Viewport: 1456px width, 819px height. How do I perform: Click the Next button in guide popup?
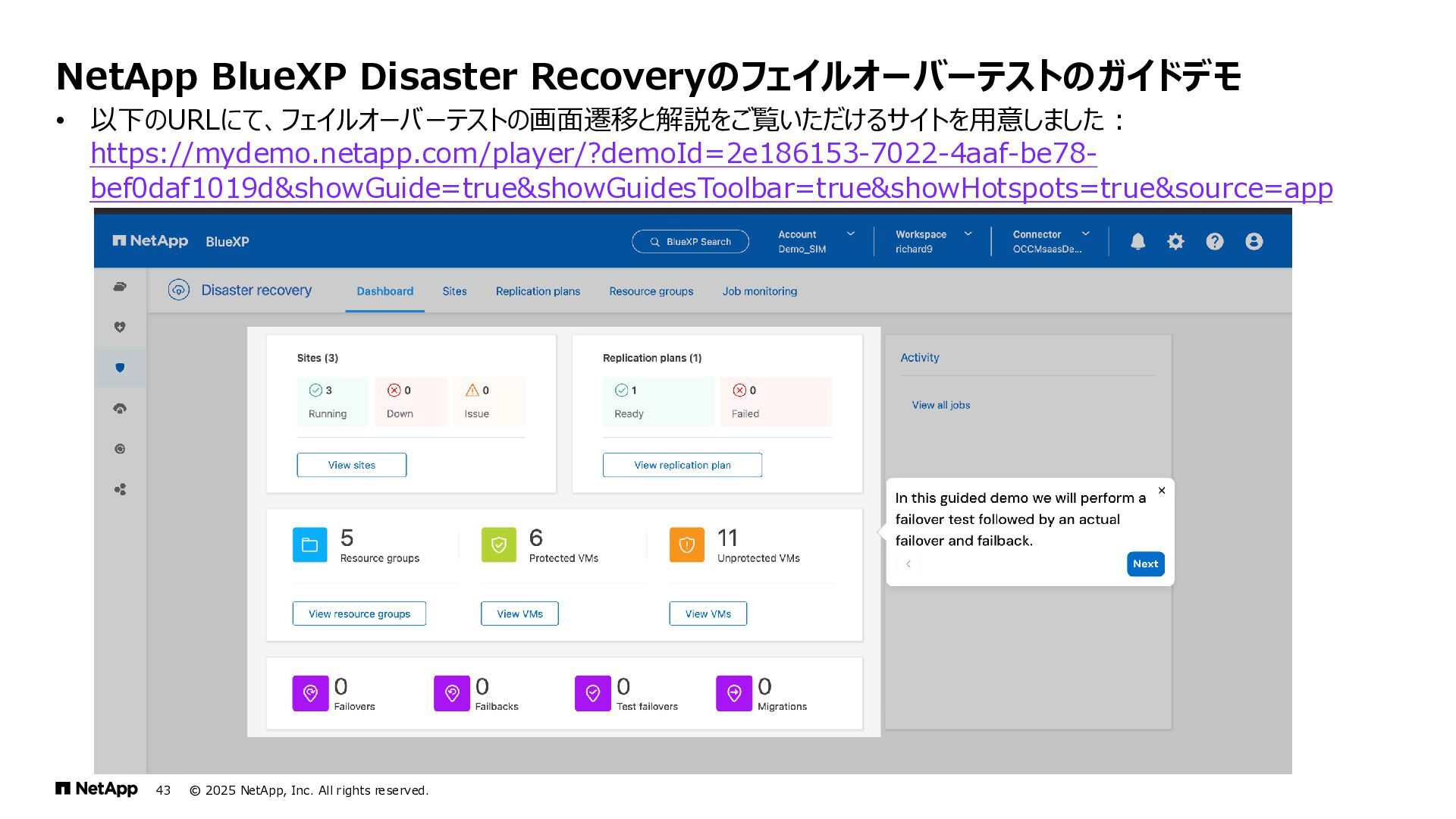click(x=1145, y=563)
